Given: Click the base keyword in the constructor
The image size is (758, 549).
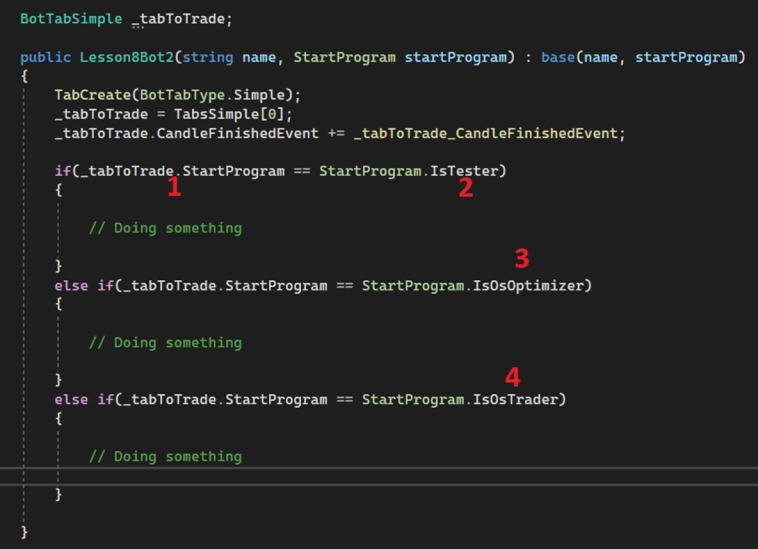Looking at the screenshot, I should (558, 58).
